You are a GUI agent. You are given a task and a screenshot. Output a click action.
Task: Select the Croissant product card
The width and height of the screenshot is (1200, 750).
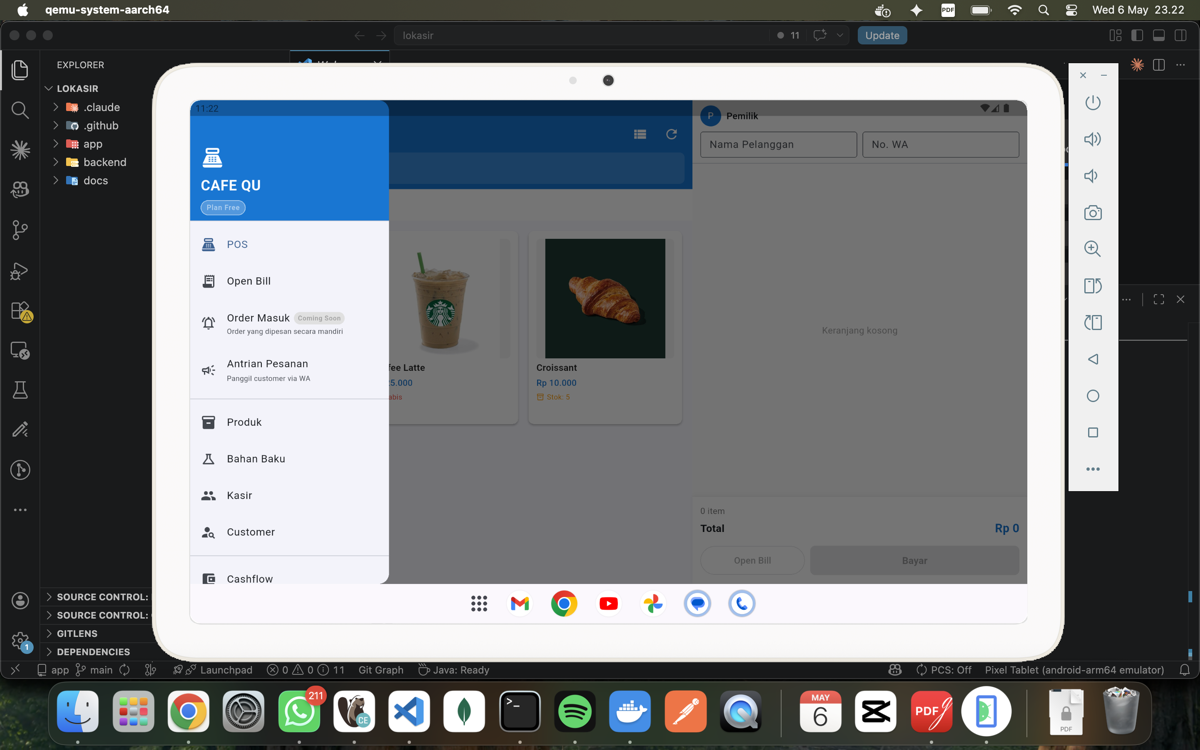click(x=605, y=327)
